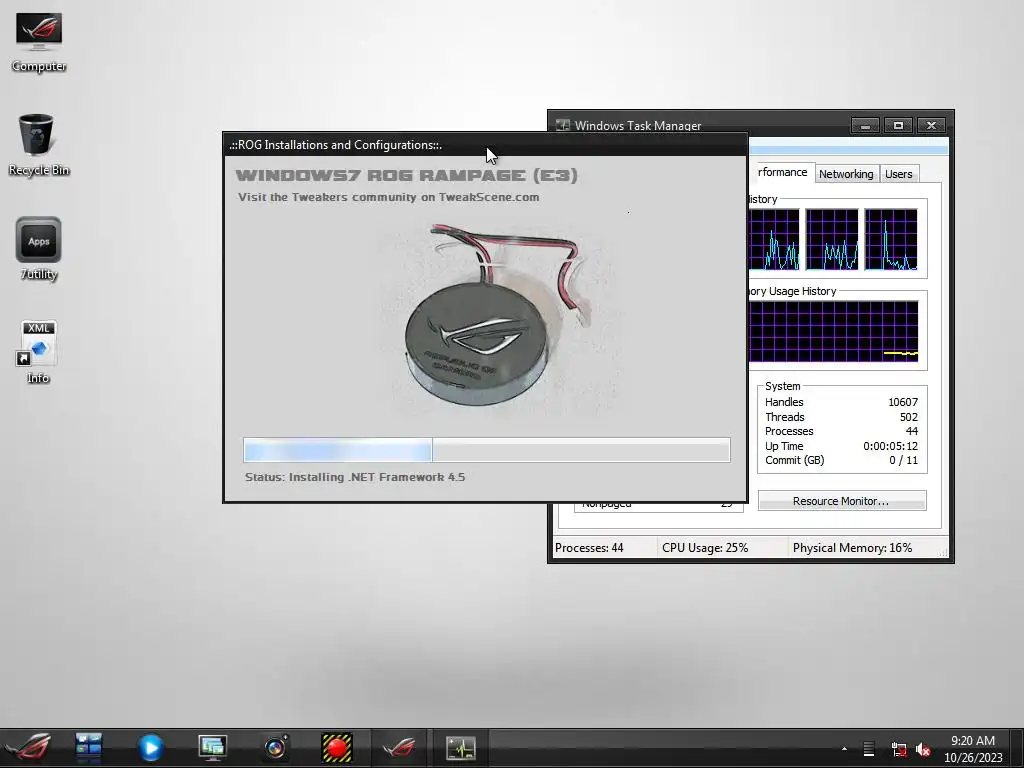Switch to the Users tab
The width and height of the screenshot is (1024, 768).
[899, 174]
